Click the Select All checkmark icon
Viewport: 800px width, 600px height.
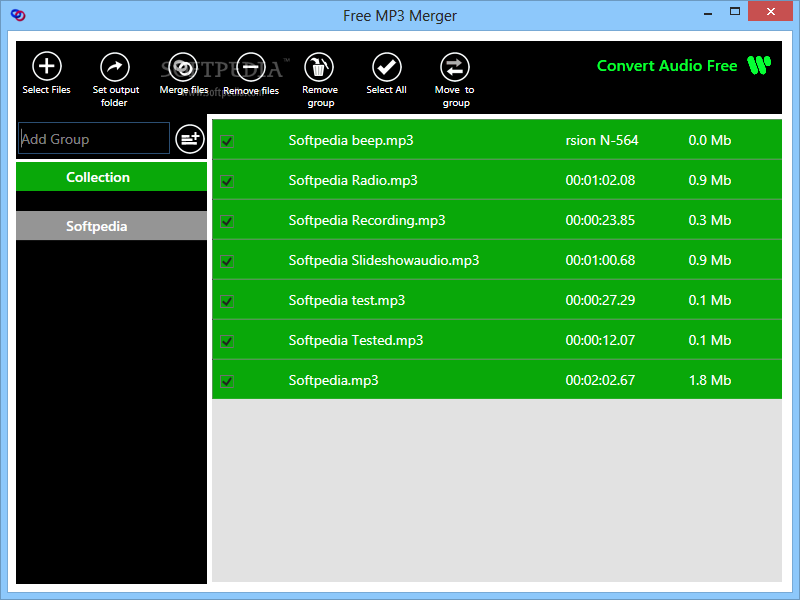(387, 67)
